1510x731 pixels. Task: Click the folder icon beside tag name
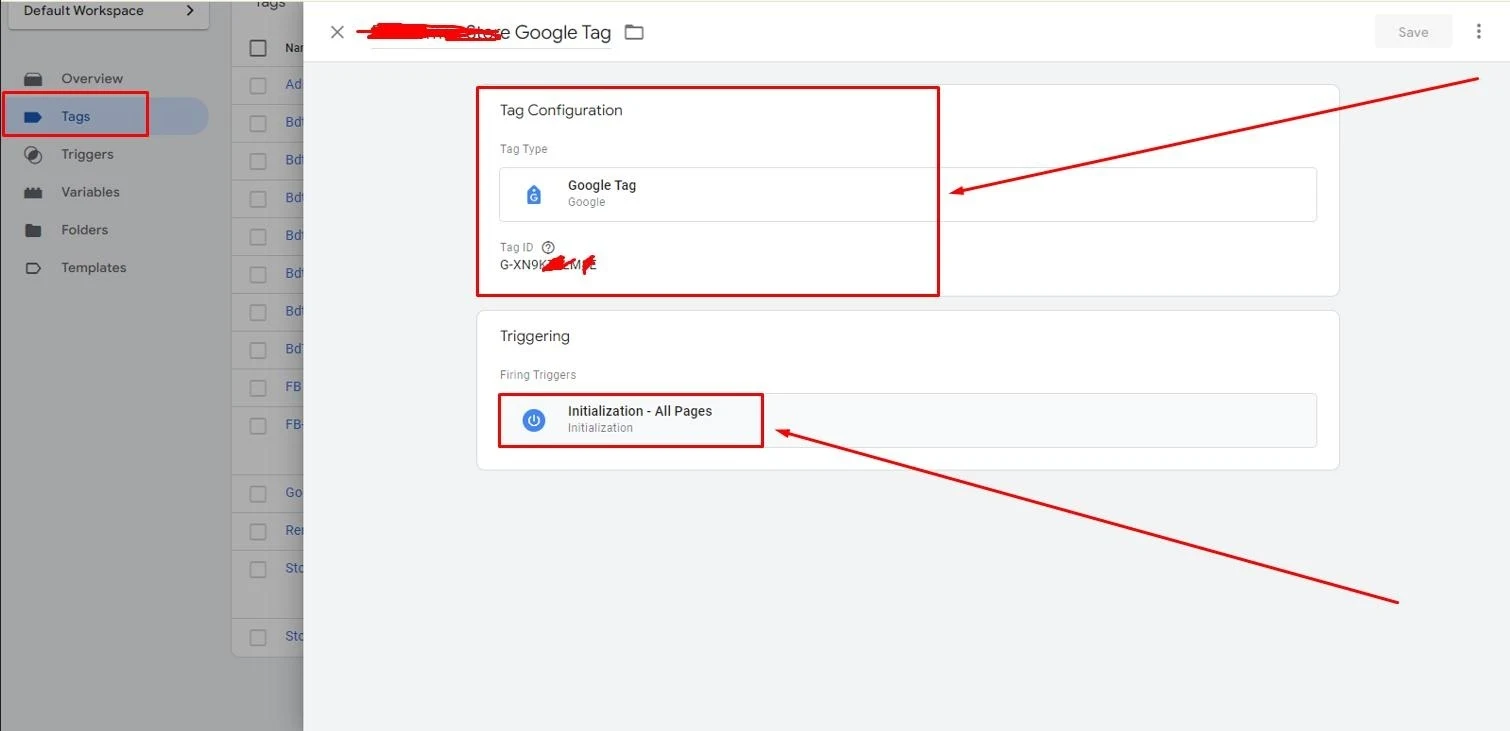[634, 32]
